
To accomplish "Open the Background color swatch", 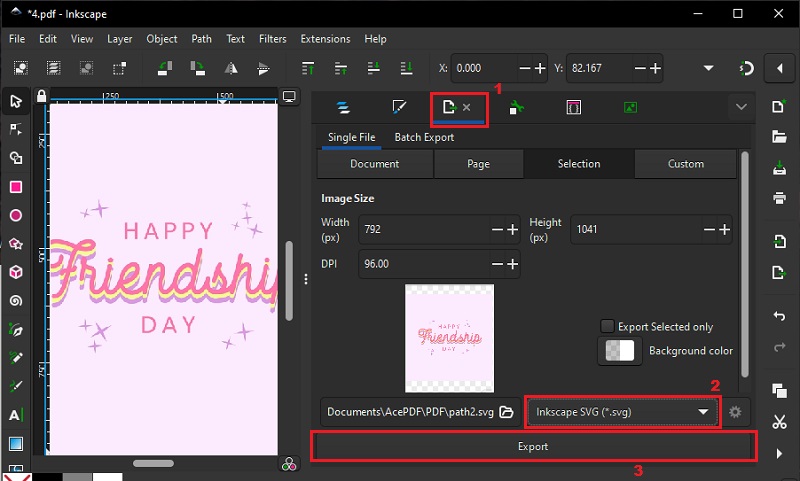I will [619, 350].
